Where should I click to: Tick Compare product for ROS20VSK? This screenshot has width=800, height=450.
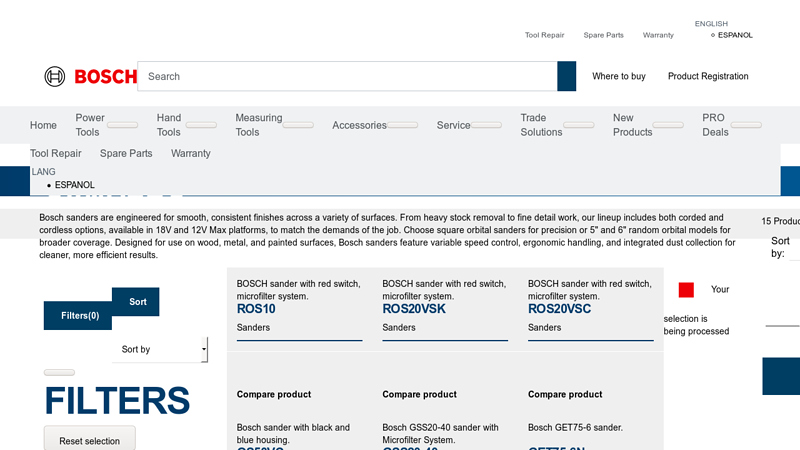click(419, 394)
